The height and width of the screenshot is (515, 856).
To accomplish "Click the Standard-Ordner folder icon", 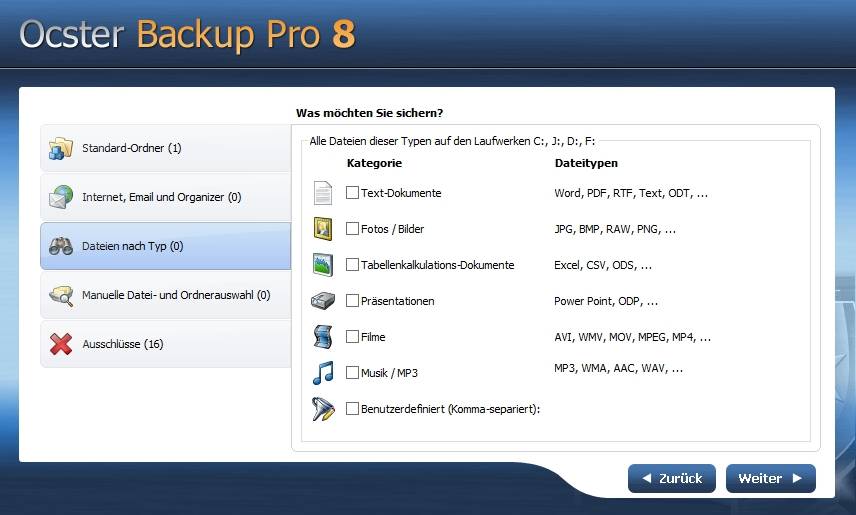I will click(x=61, y=149).
